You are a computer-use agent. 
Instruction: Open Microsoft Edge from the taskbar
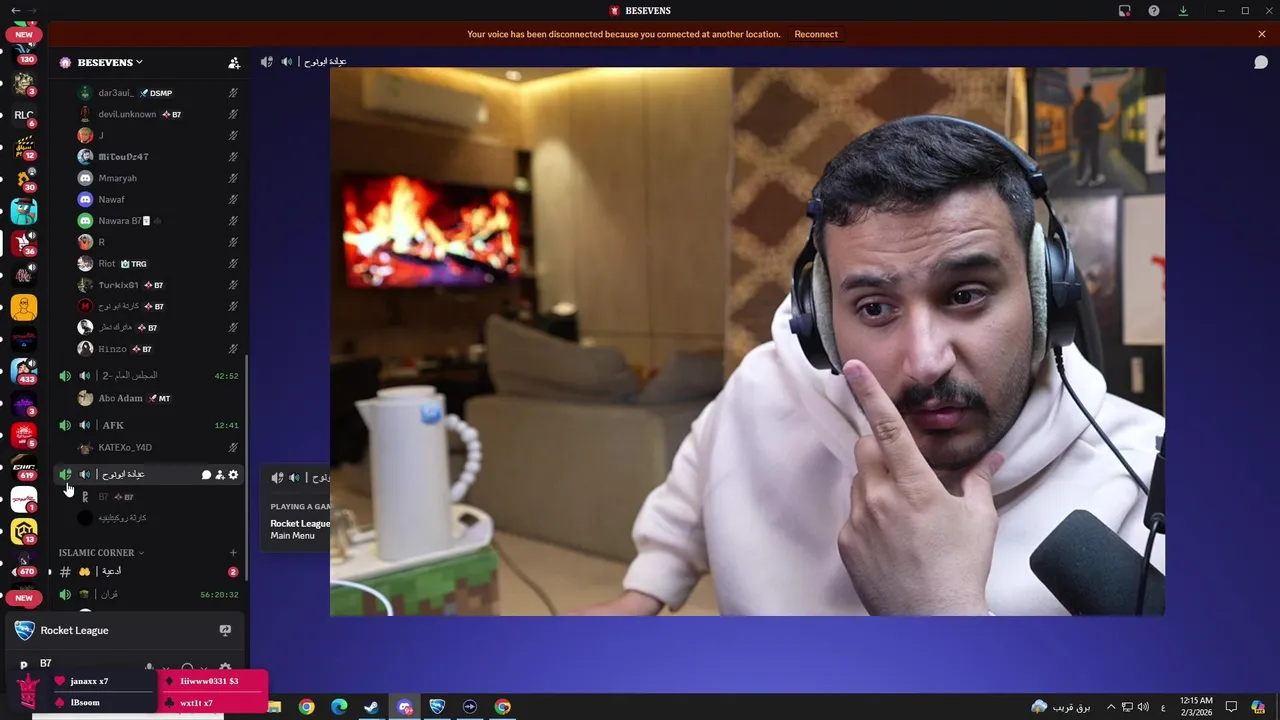tap(339, 707)
